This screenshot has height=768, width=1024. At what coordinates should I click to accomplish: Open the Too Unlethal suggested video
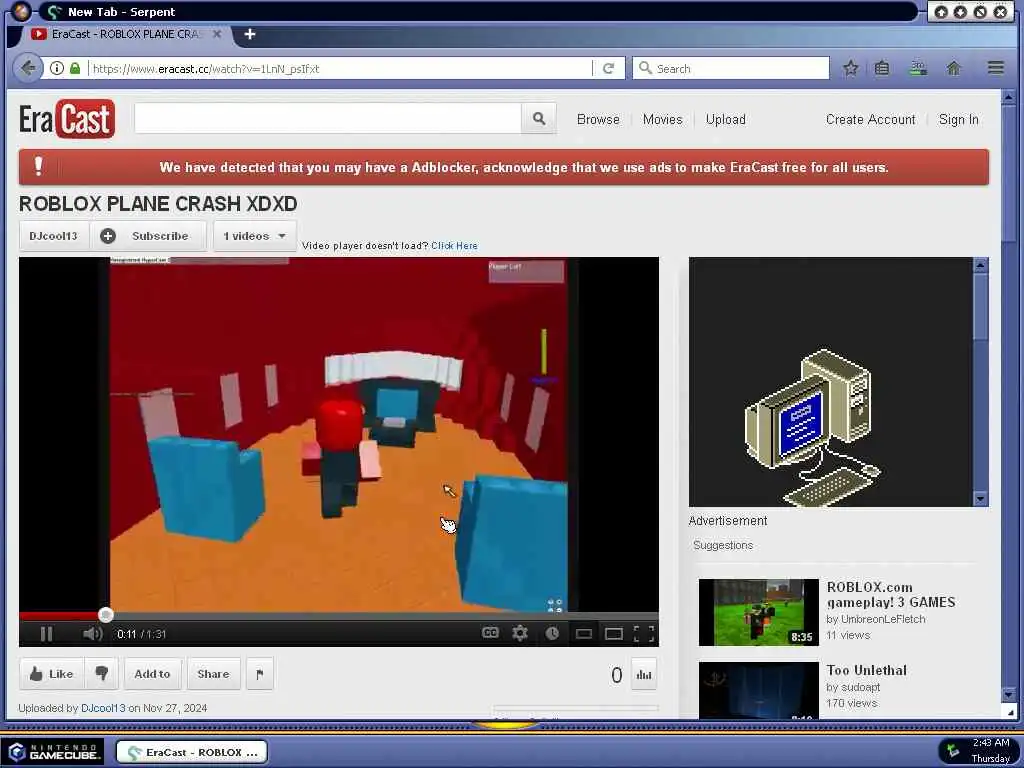click(867, 670)
